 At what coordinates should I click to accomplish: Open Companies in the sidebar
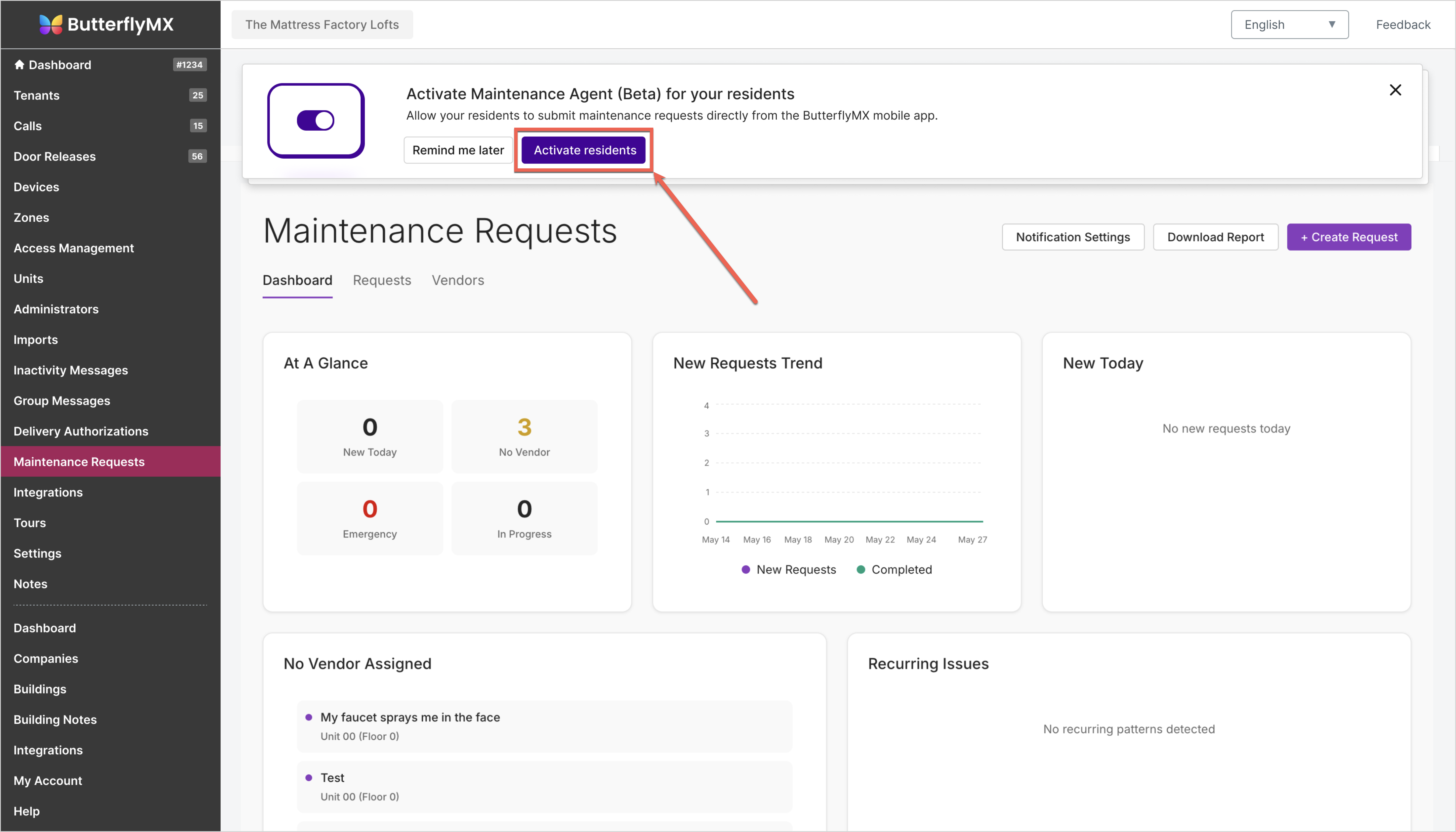(x=110, y=659)
